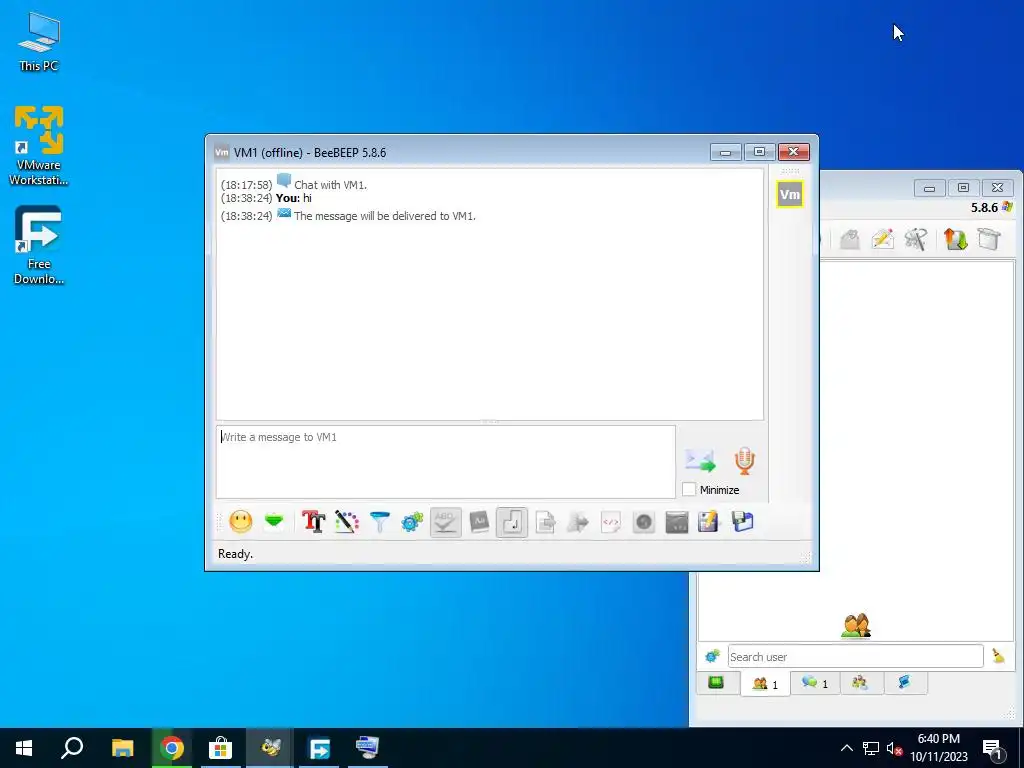
Task: Click the gear icon beside Search user
Action: [x=712, y=656]
